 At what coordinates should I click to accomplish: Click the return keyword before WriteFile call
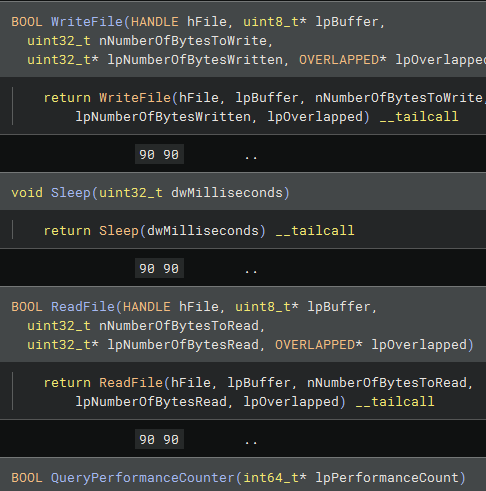tap(67, 98)
